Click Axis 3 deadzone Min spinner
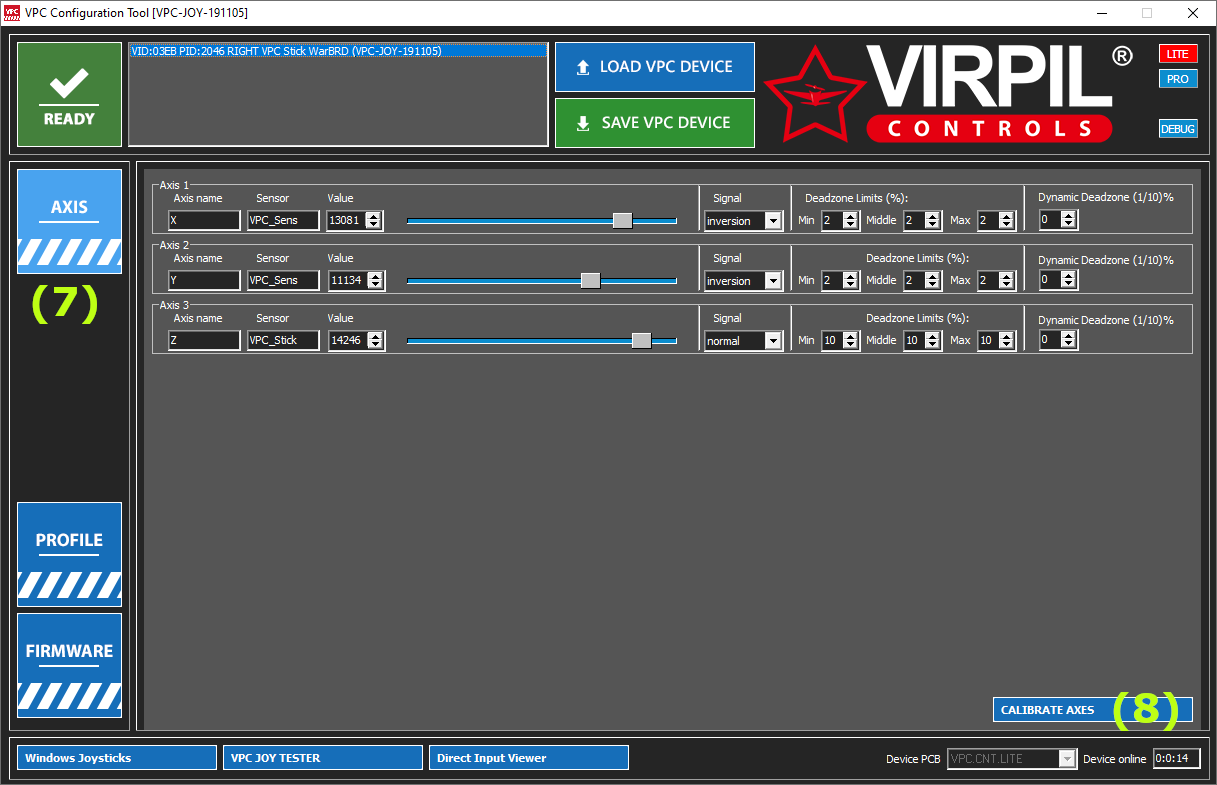 [840, 341]
